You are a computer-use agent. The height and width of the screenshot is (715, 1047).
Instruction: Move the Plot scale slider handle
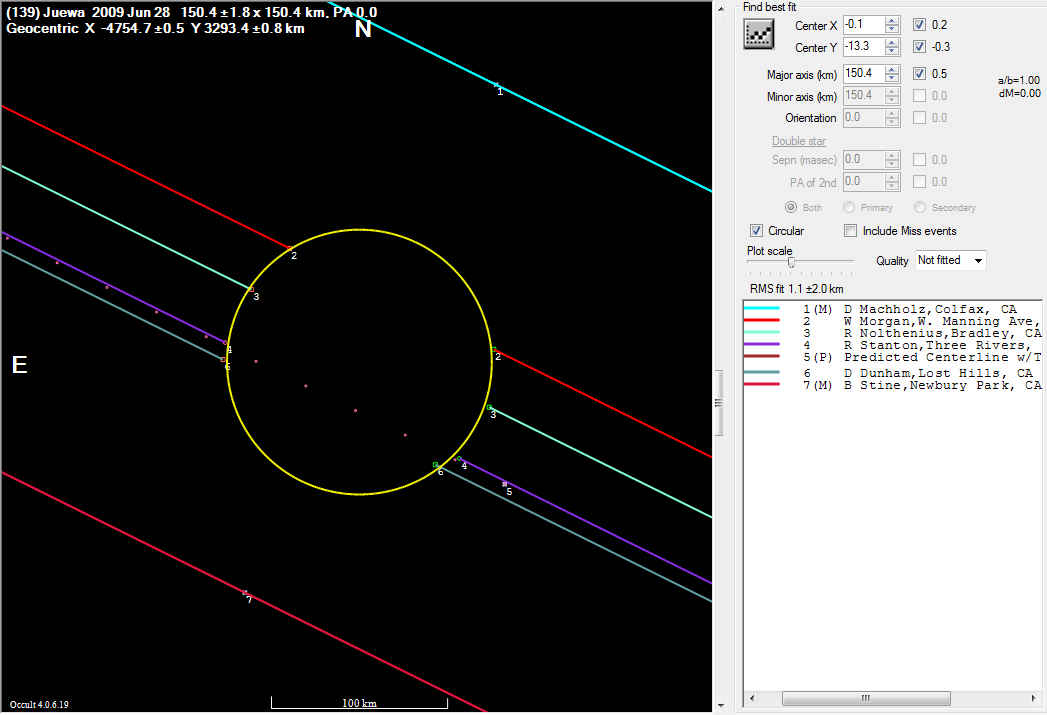coord(791,262)
